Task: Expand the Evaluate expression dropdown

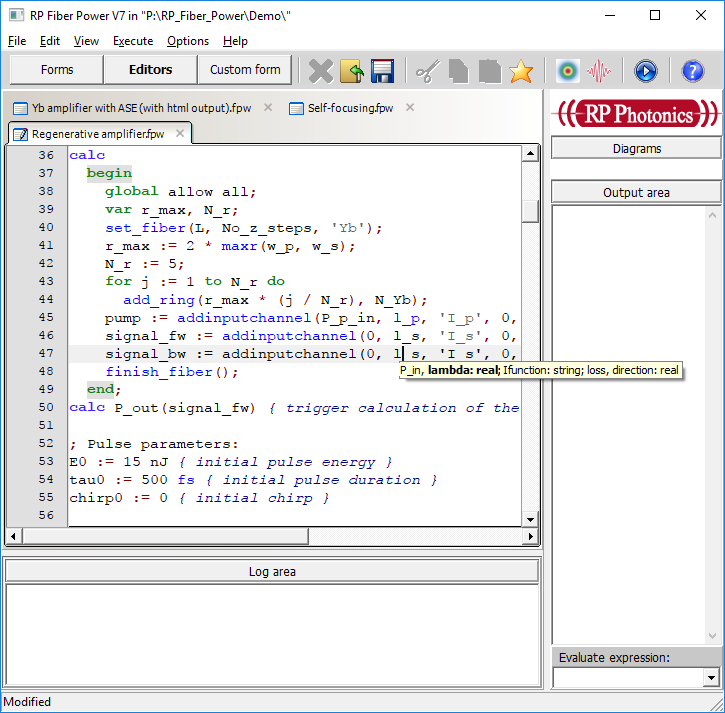Action: 711,677
